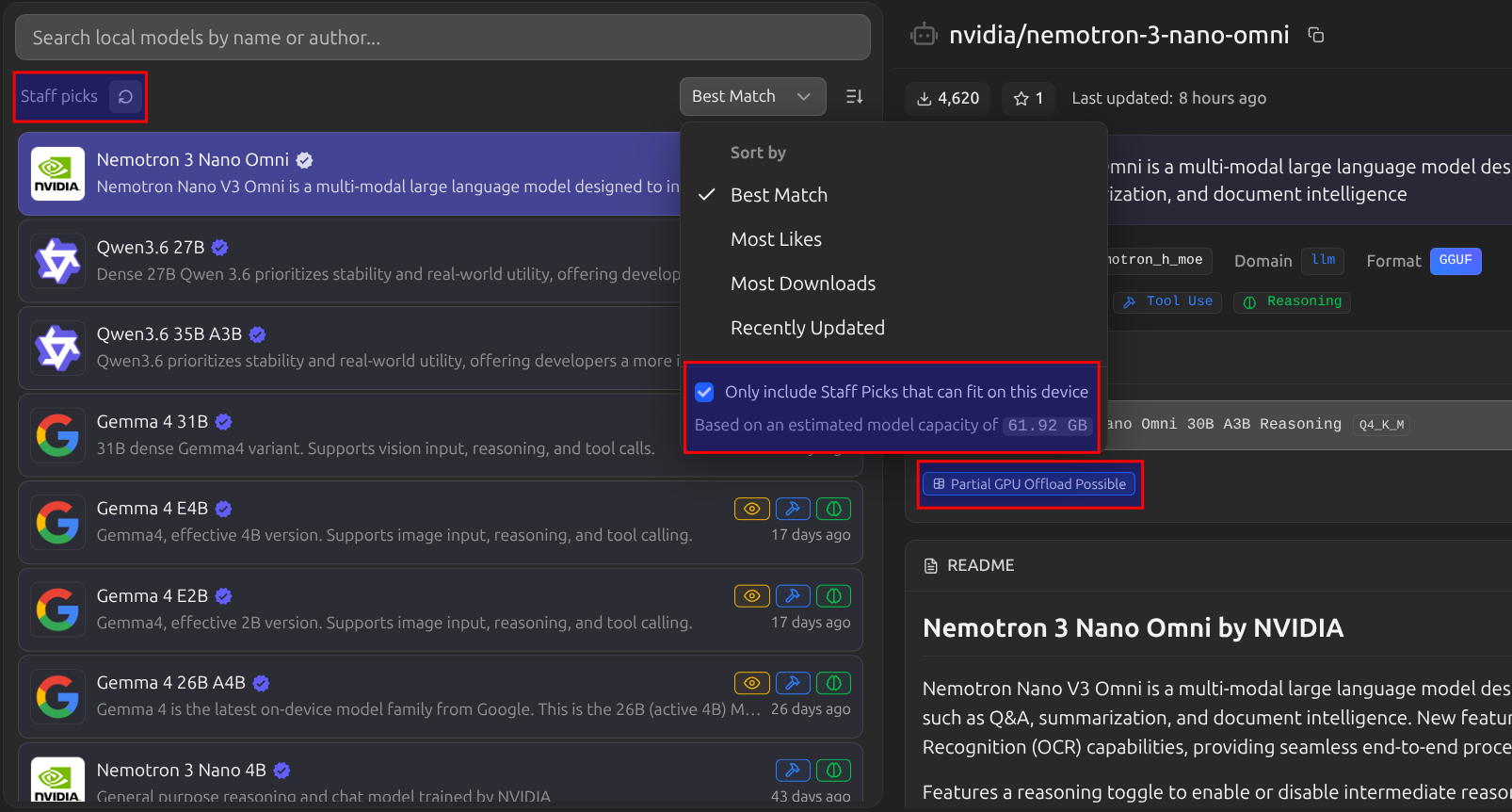The height and width of the screenshot is (812, 1512).
Task: Click the Qwen logo of Qwen3.6 27B
Action: point(57,261)
